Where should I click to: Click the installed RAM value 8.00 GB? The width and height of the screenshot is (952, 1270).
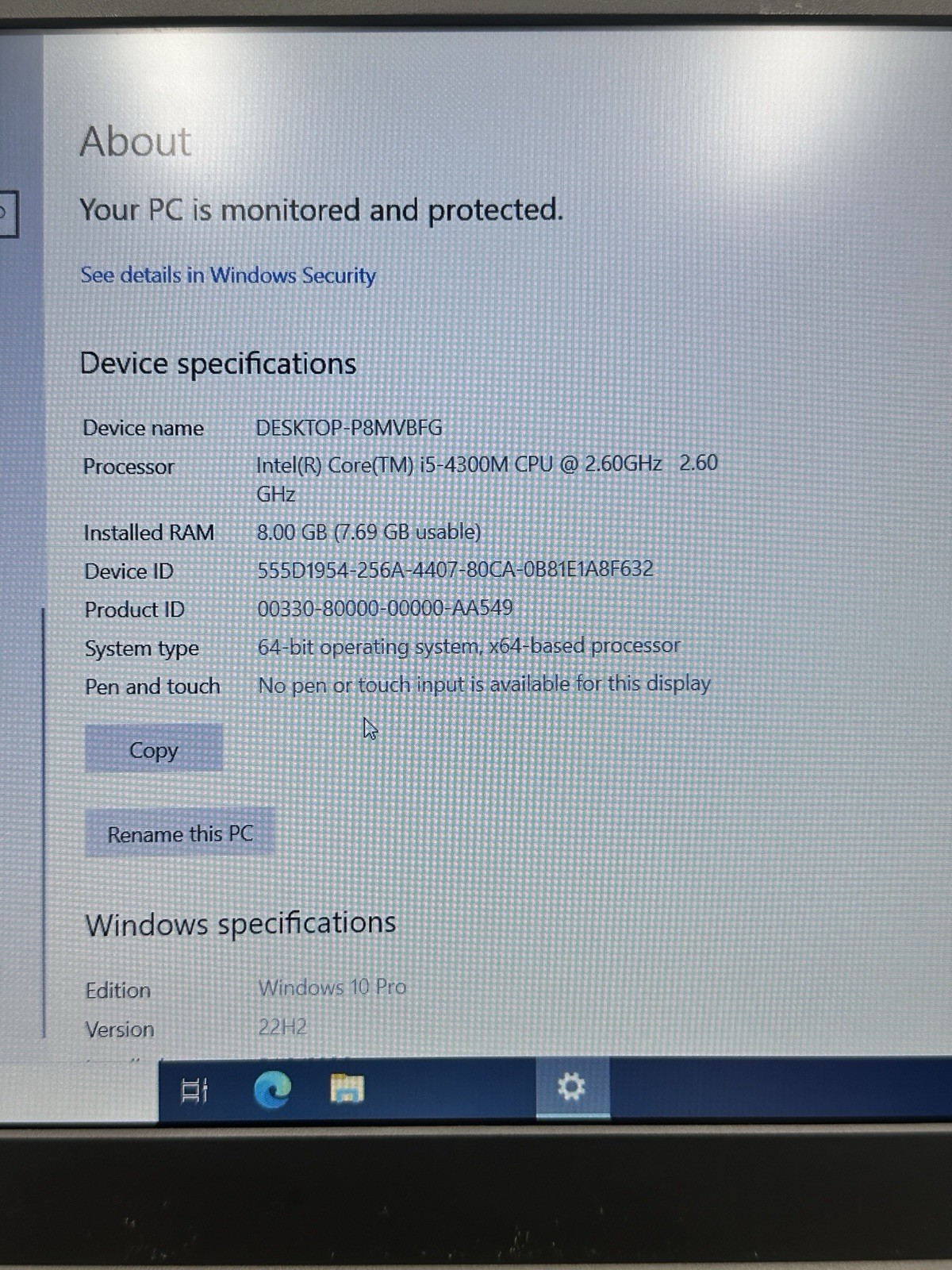click(x=369, y=532)
